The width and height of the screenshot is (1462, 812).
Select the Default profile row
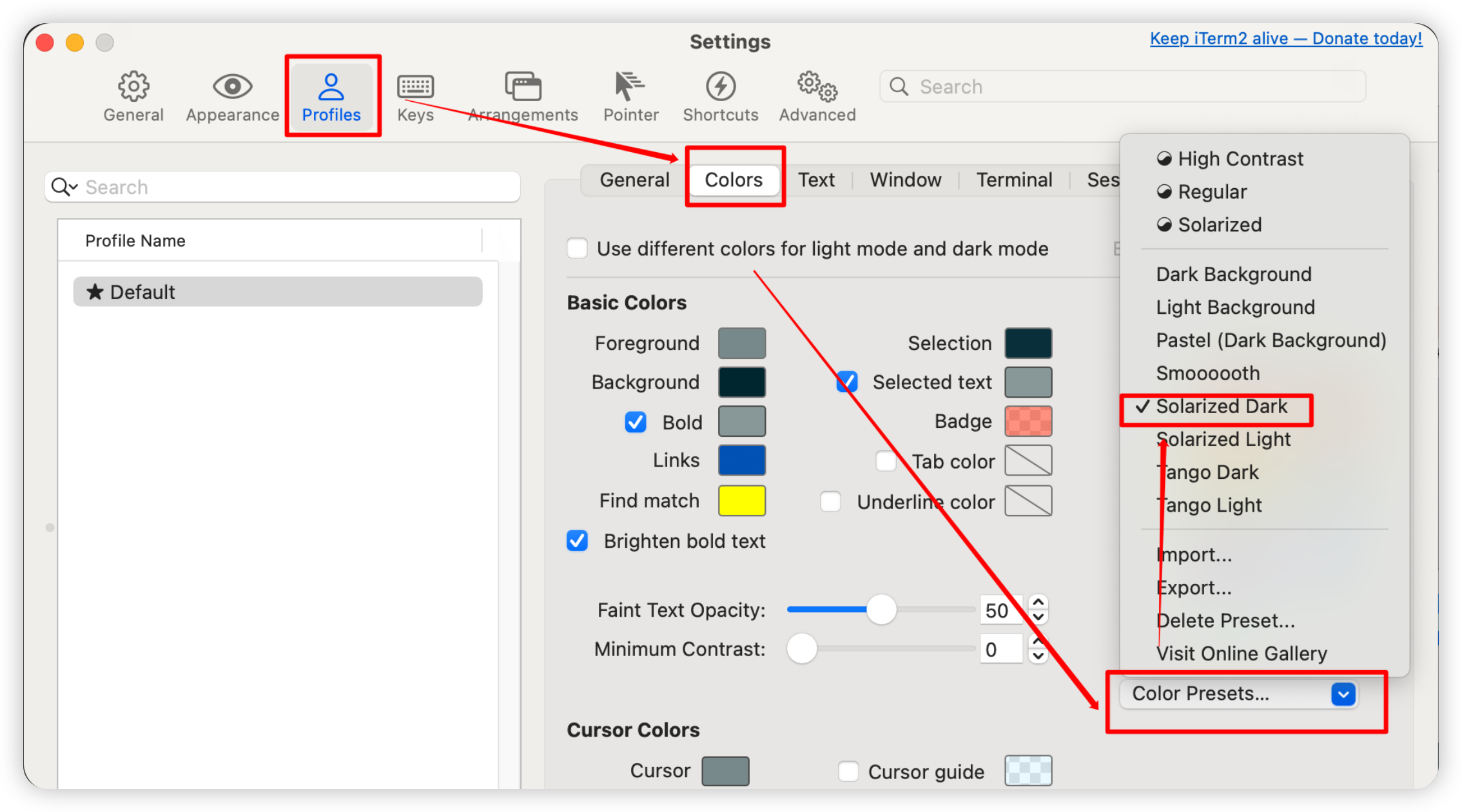278,292
